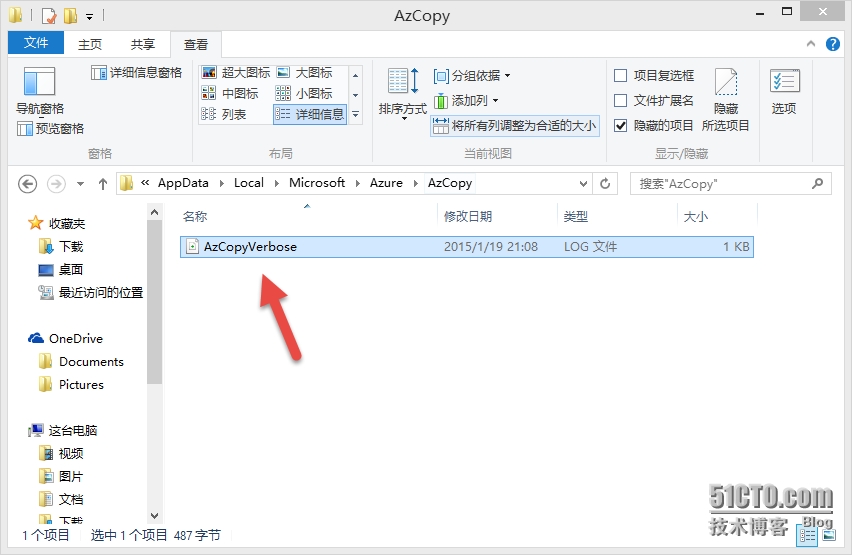Refresh the folder view
The height and width of the screenshot is (555, 852).
[605, 184]
